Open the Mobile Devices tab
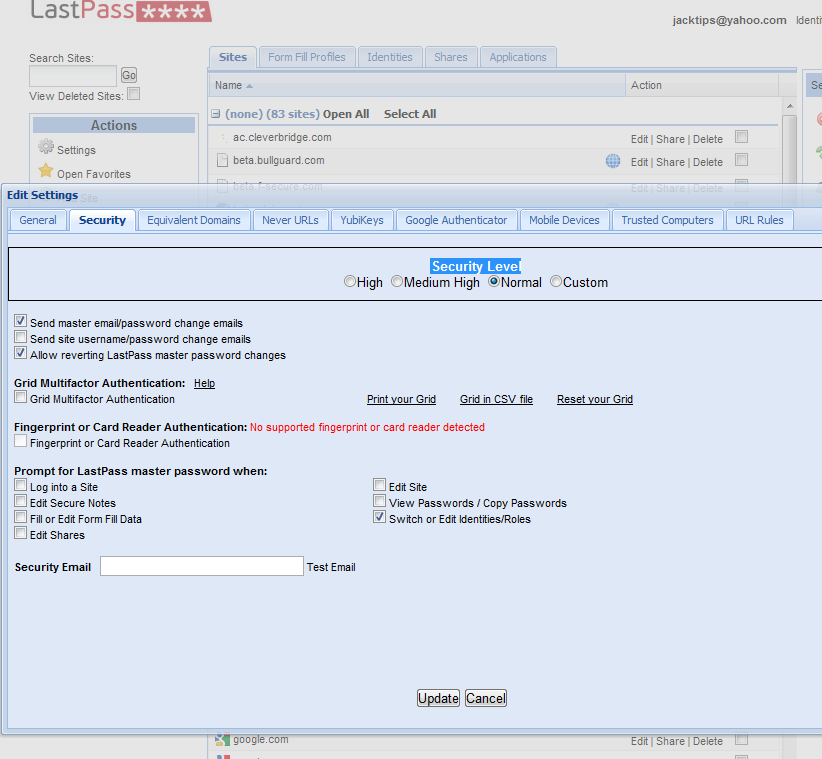Viewport: 822px width, 759px height. pos(564,220)
